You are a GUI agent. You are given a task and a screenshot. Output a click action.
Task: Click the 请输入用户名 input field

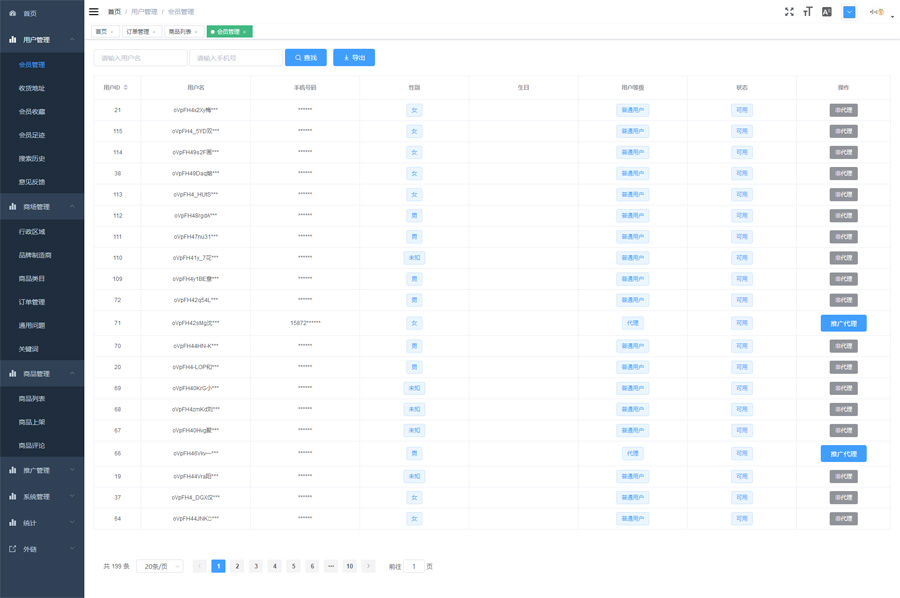[x=140, y=58]
